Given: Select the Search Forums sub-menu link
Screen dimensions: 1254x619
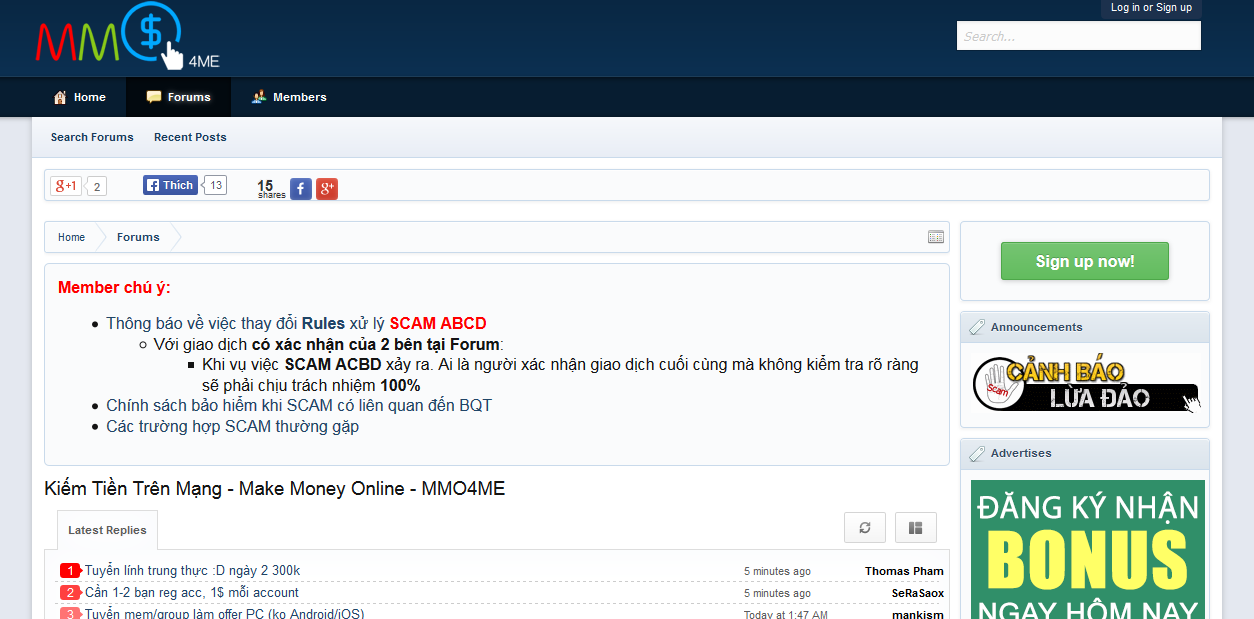Looking at the screenshot, I should (92, 137).
